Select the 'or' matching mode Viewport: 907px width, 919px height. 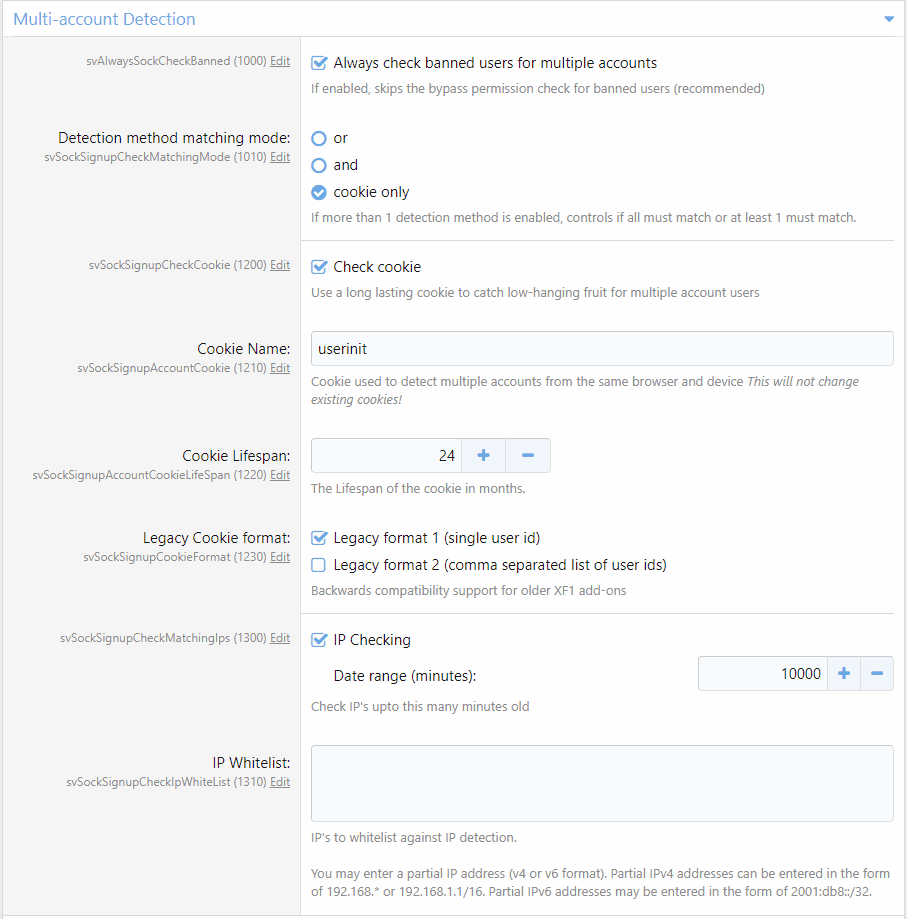point(320,138)
